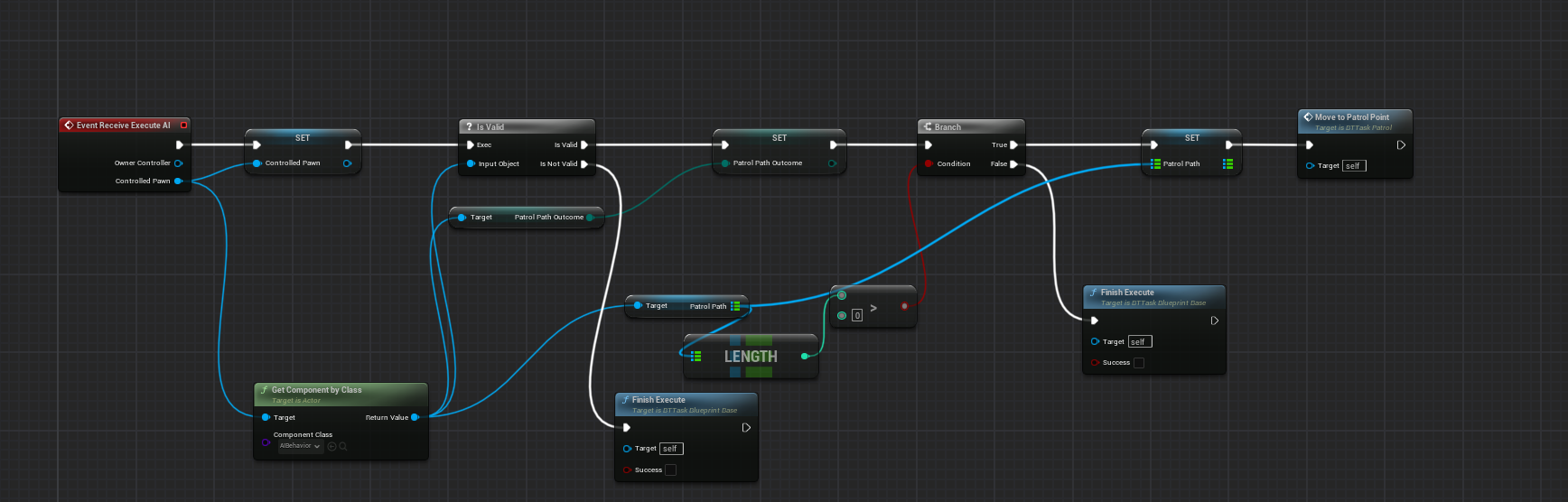
Task: Click the array output pin on SET Patrol Path
Action: pos(1227,164)
